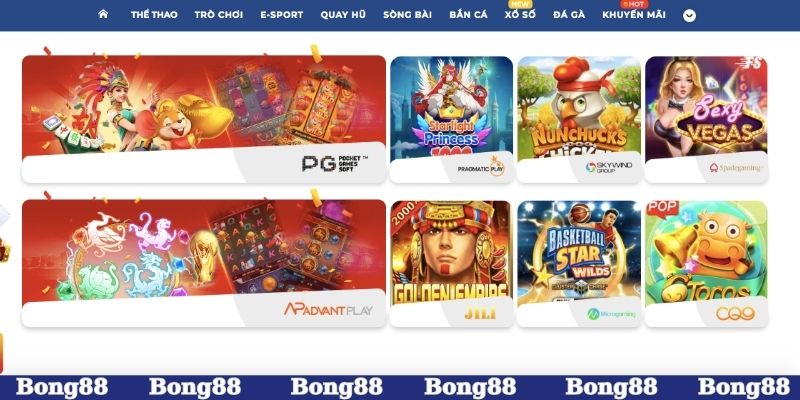800x400 pixels.
Task: Open the Sòng Bài menu
Action: pyautogui.click(x=407, y=15)
